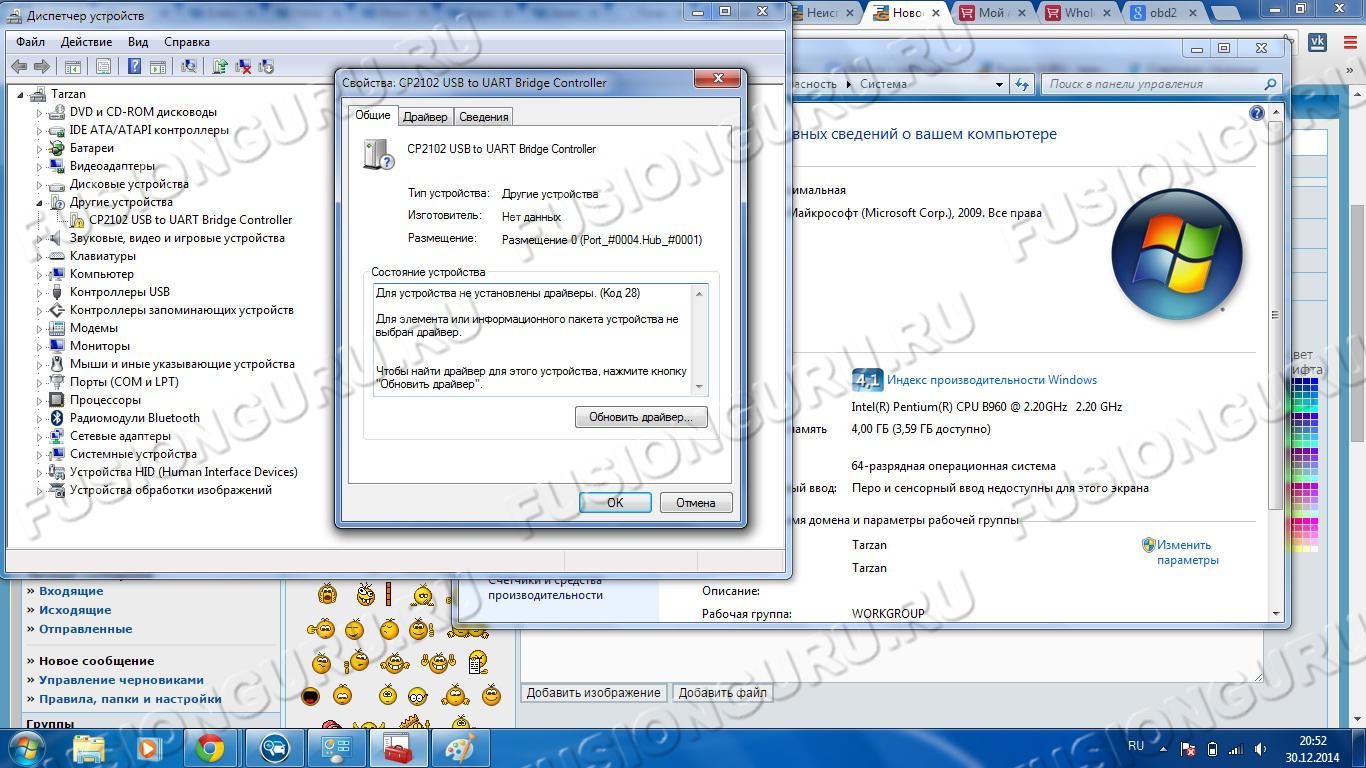Click the Поиск в панели управления search field

point(1160,84)
